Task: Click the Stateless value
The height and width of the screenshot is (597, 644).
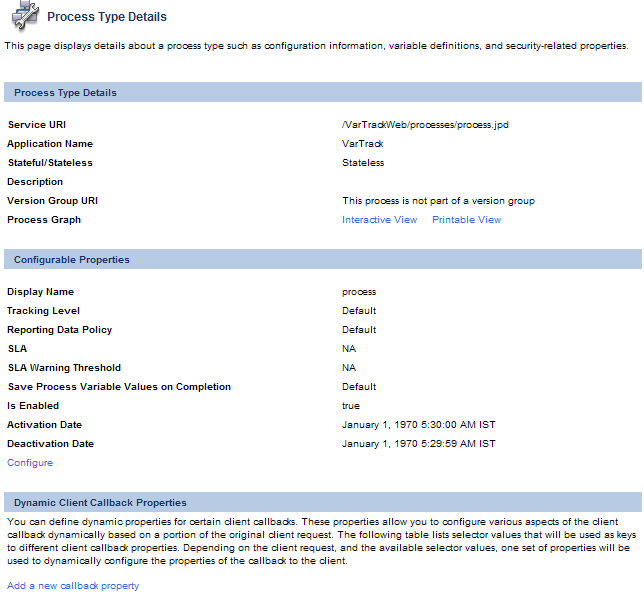Action: pyautogui.click(x=363, y=163)
